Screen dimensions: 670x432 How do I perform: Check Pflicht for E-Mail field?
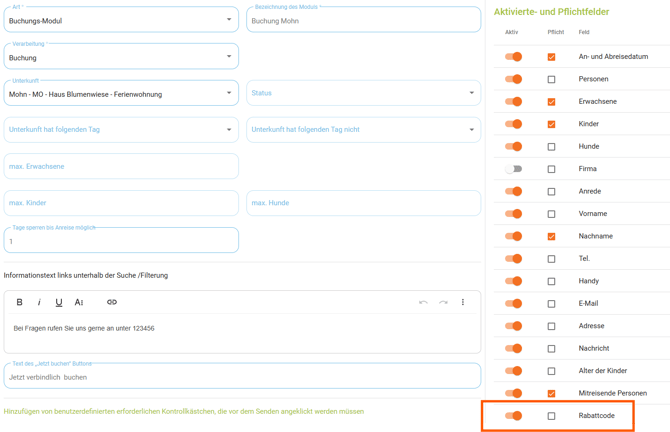[x=551, y=304]
